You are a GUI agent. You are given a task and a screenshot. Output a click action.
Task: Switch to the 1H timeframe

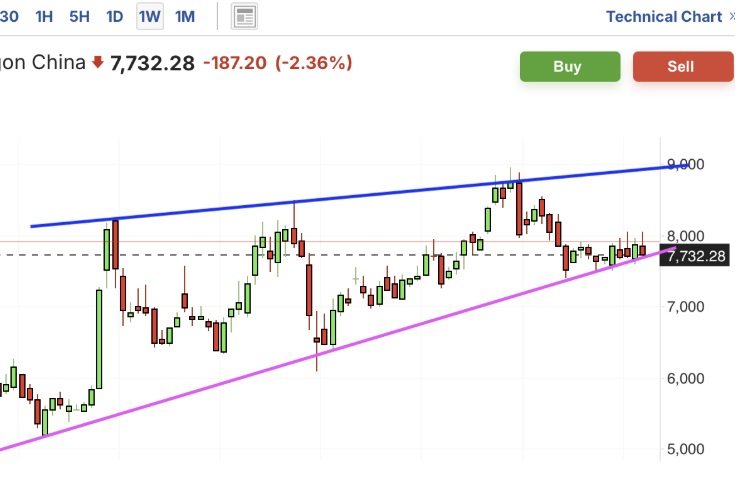point(45,16)
